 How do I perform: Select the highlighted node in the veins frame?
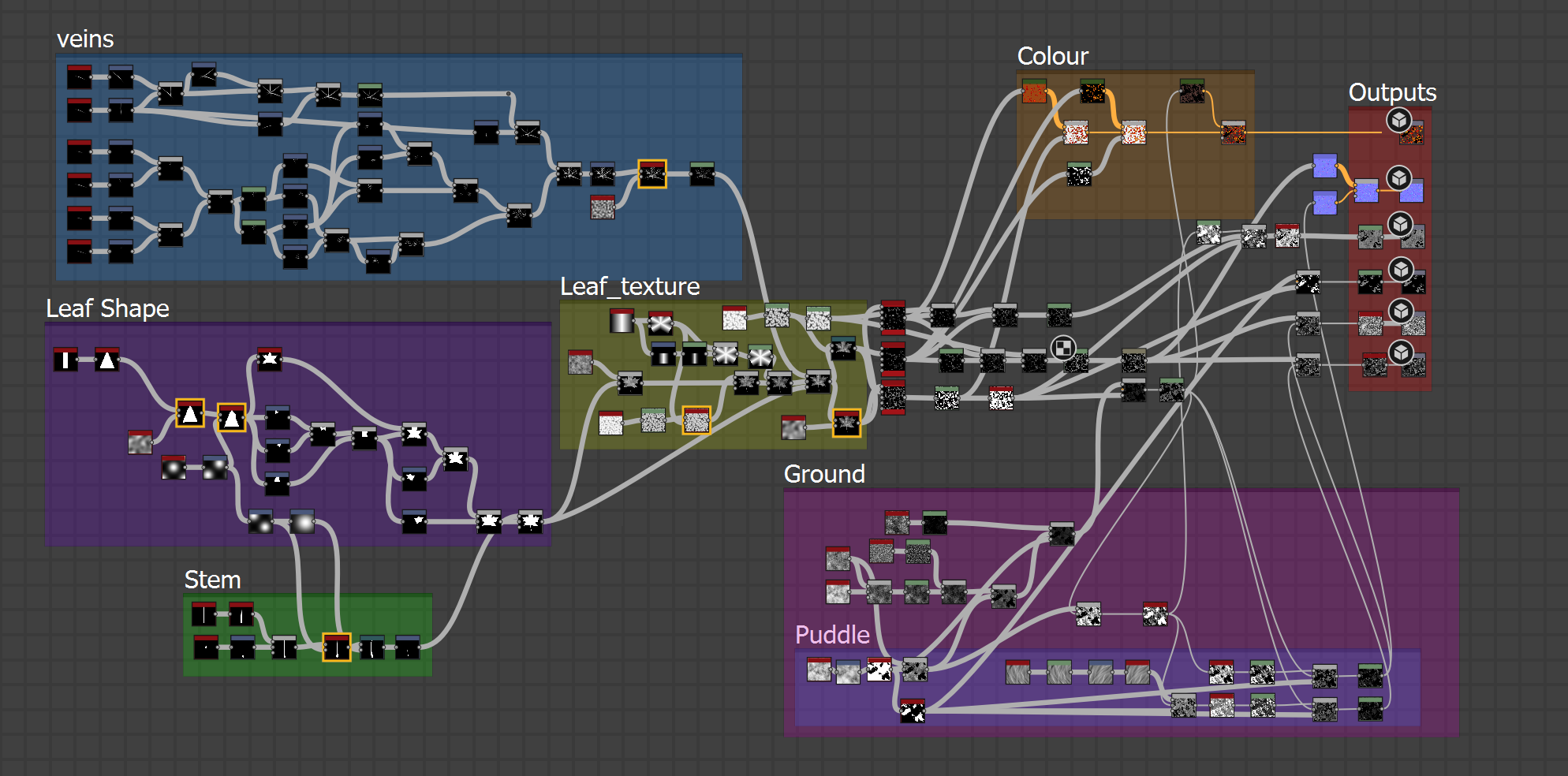click(x=652, y=174)
